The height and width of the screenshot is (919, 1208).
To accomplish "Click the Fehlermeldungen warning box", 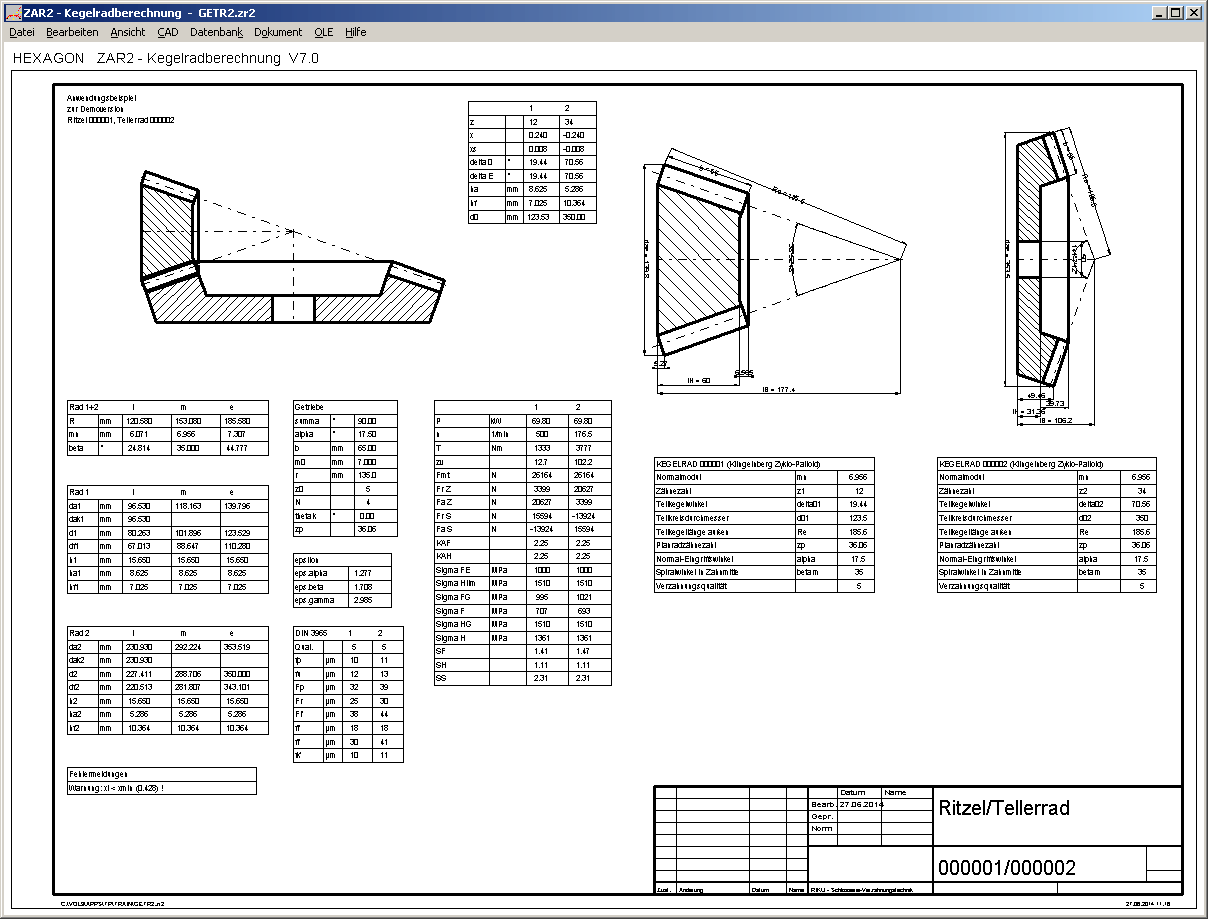I will (160, 781).
